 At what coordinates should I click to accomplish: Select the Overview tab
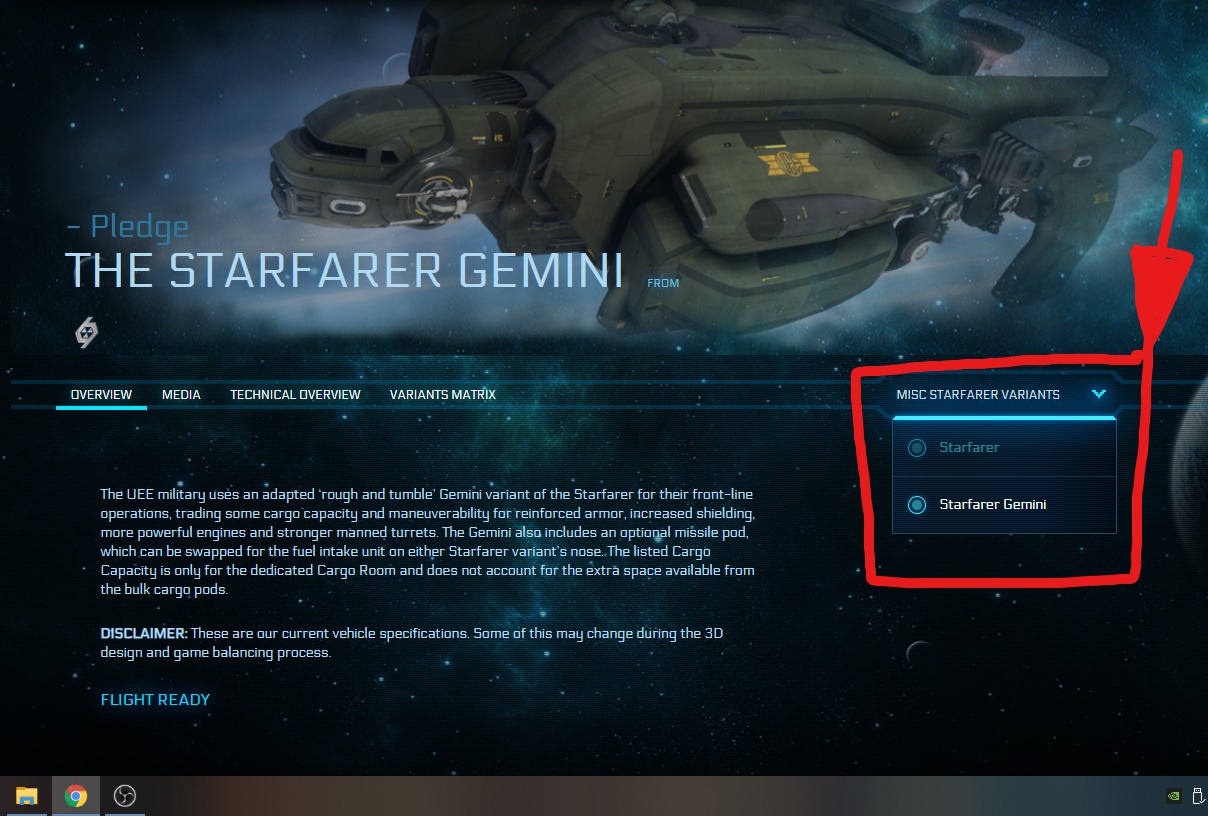coord(101,394)
